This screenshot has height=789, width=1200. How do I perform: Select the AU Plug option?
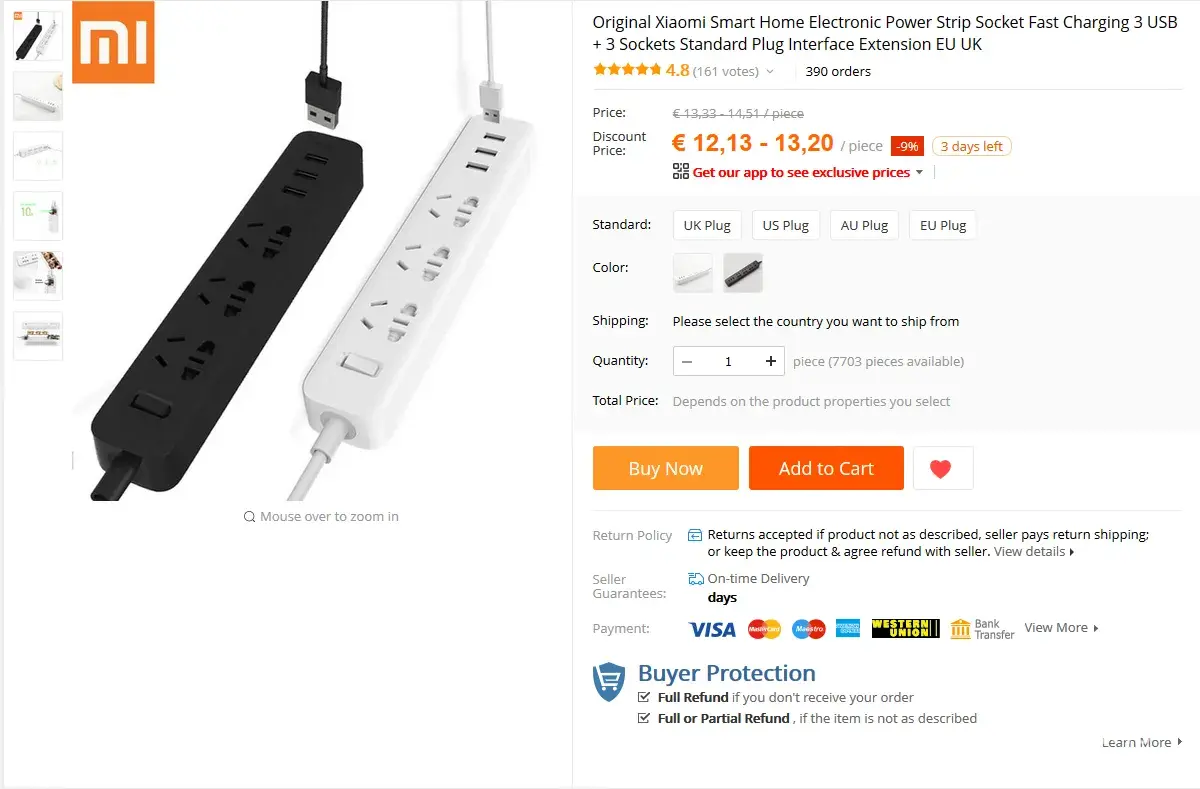(x=864, y=225)
